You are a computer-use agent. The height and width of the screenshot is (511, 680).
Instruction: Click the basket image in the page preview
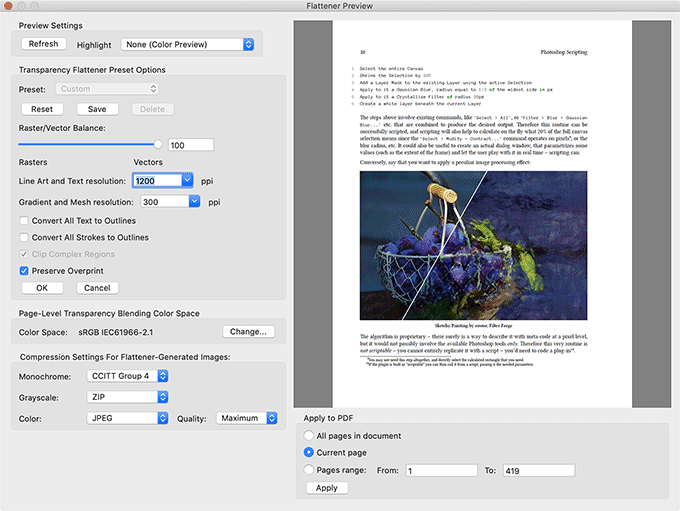tap(473, 246)
